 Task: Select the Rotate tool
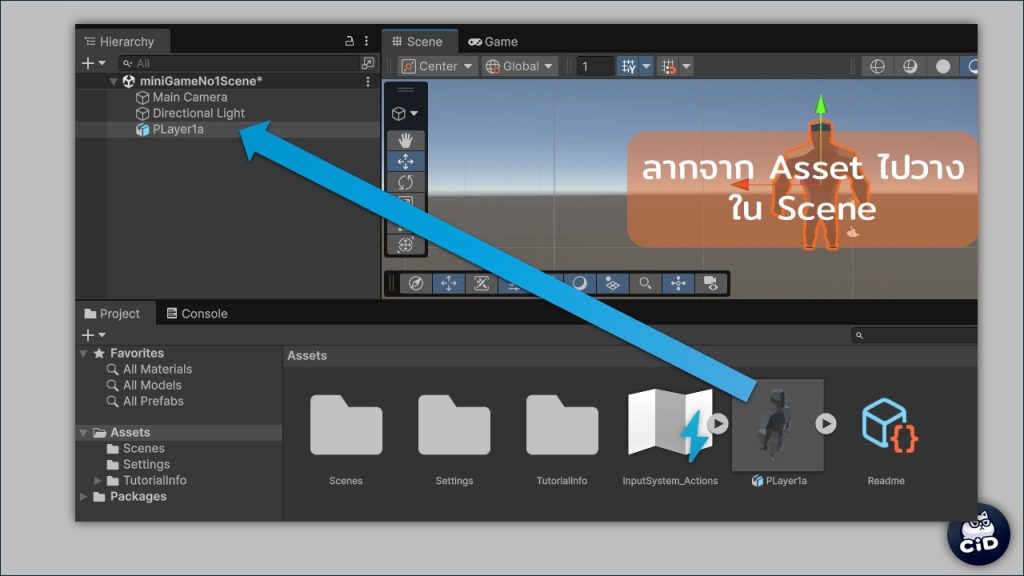[406, 183]
